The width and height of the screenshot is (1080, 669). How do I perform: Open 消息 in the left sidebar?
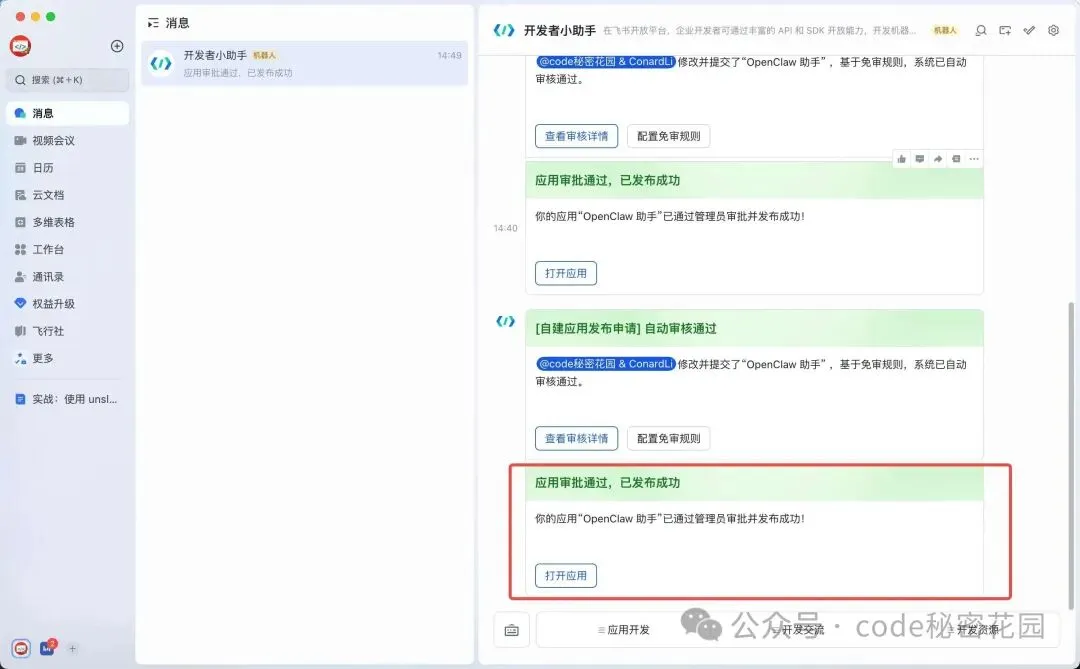[68, 113]
